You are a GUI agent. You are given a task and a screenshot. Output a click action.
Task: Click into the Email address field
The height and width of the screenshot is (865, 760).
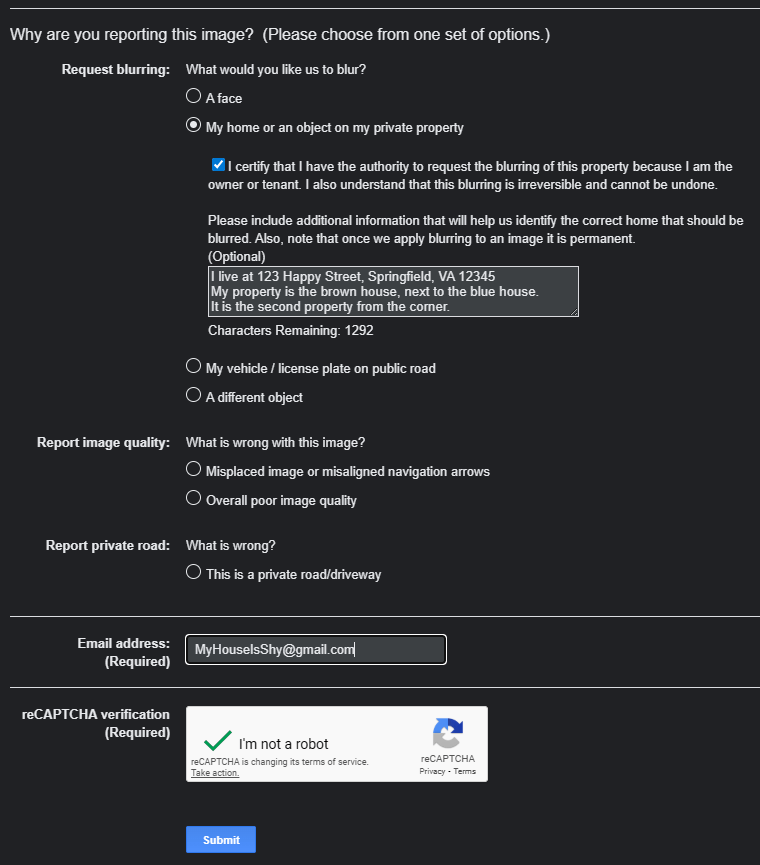[315, 650]
